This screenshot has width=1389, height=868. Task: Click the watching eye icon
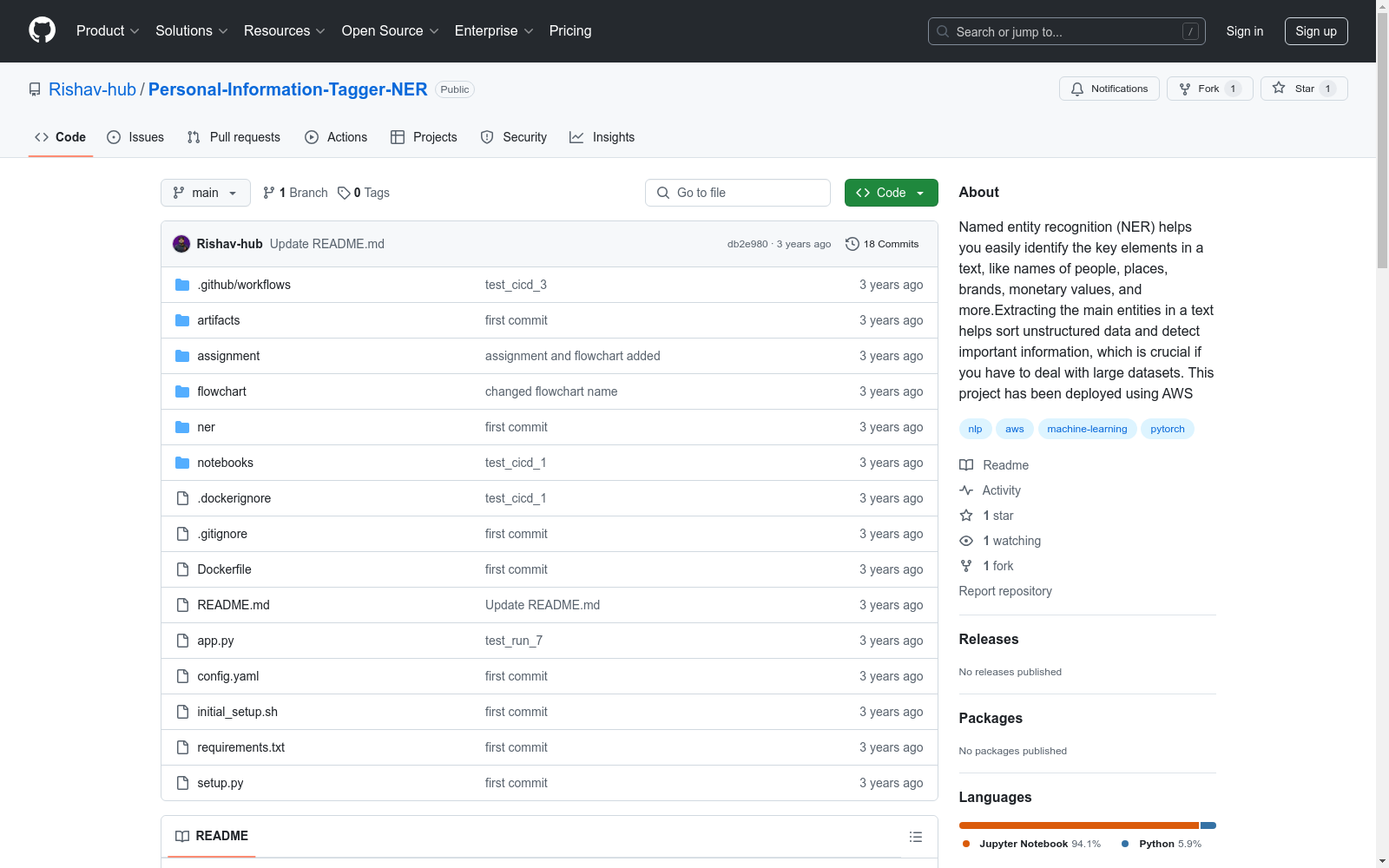[x=966, y=541]
